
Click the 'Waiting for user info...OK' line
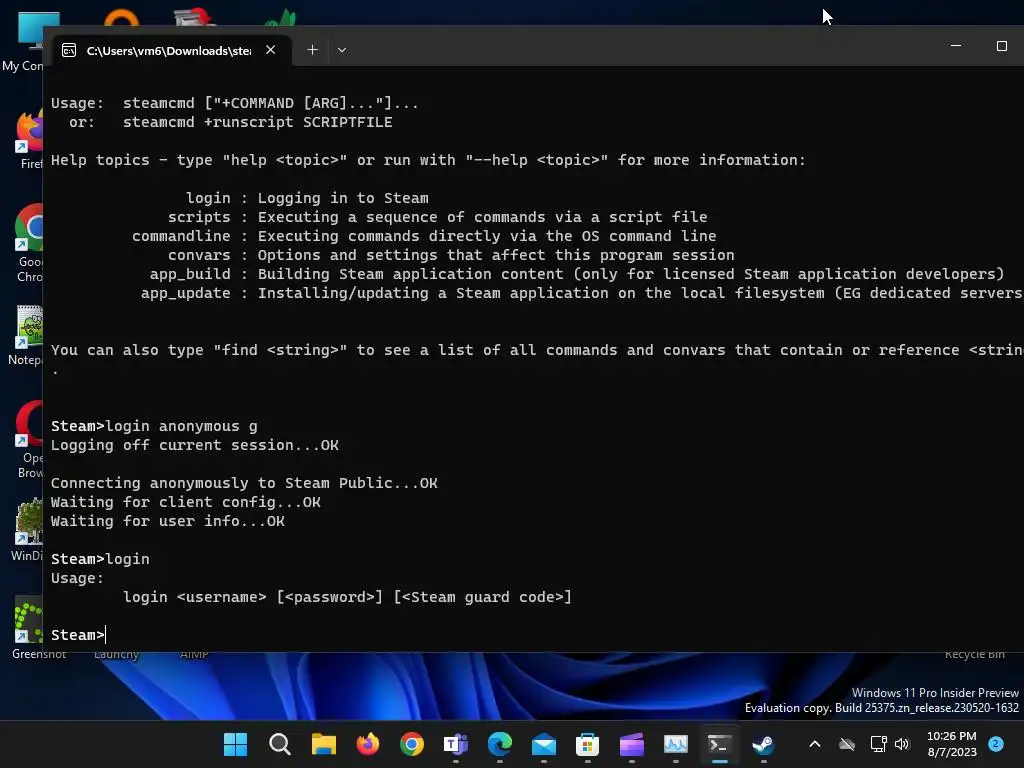pos(168,521)
